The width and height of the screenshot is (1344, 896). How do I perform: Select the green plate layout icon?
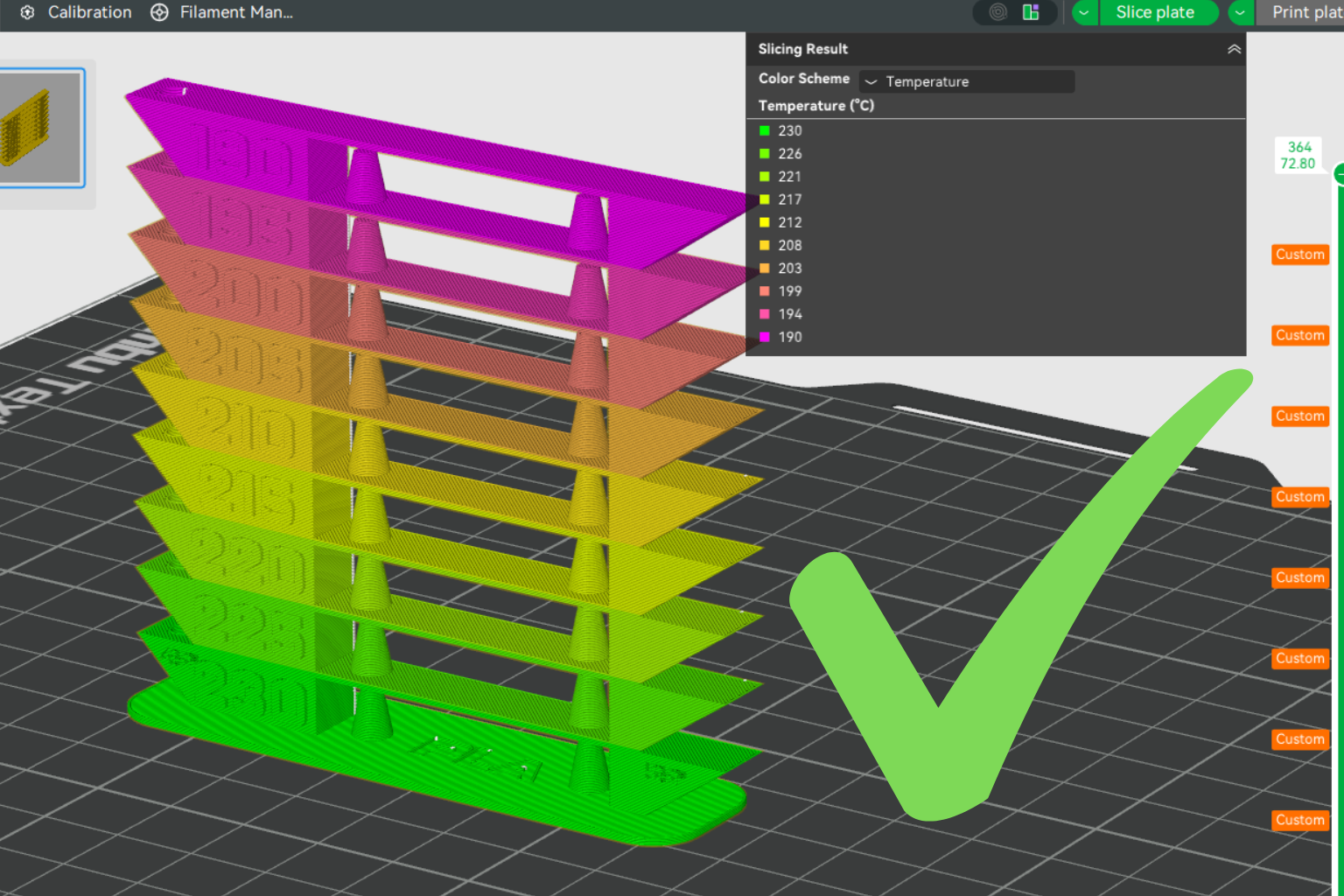(1031, 12)
